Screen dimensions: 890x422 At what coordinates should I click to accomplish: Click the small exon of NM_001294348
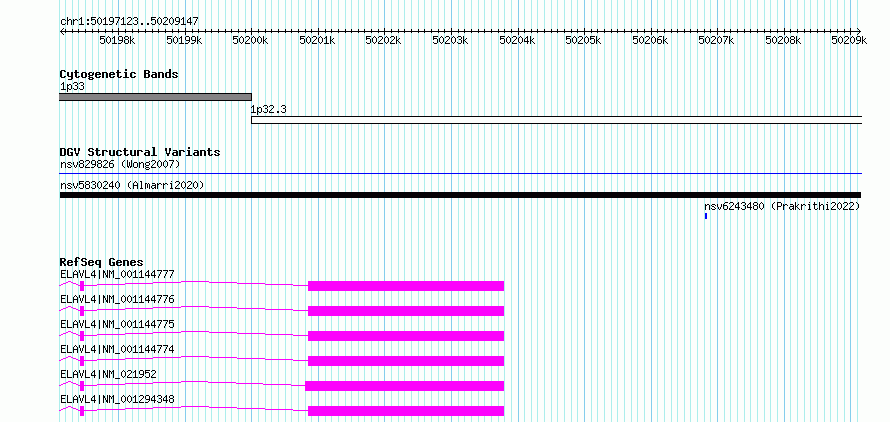click(82, 411)
